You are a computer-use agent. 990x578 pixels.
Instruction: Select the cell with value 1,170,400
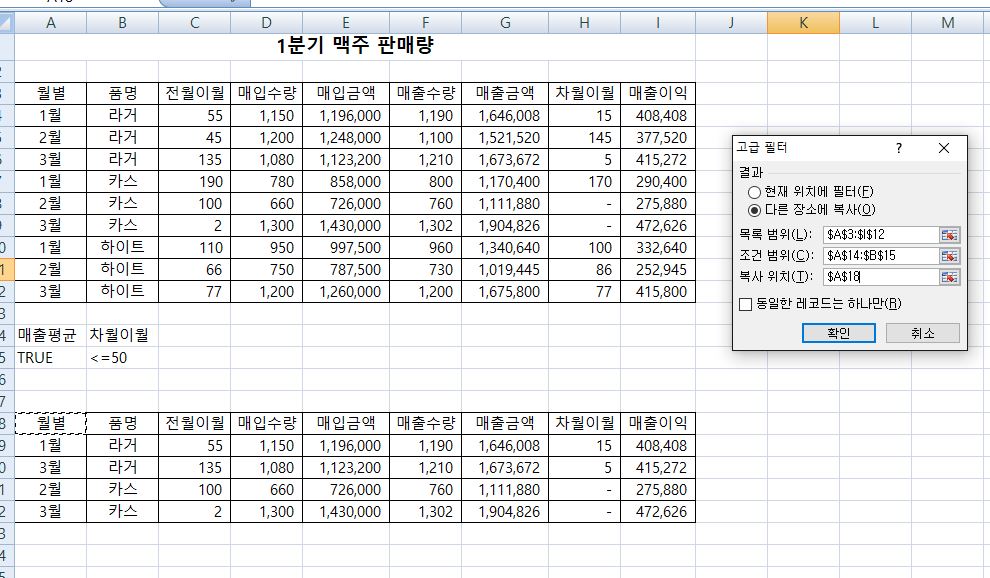(505, 182)
